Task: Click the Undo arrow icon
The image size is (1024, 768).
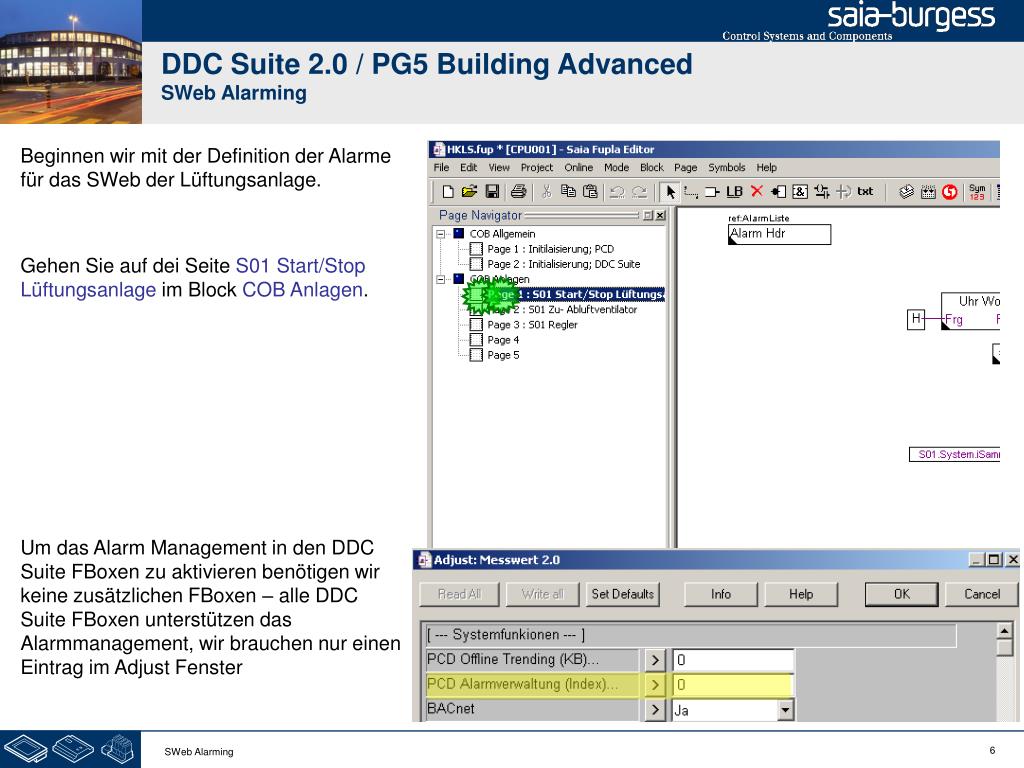Action: 617,192
